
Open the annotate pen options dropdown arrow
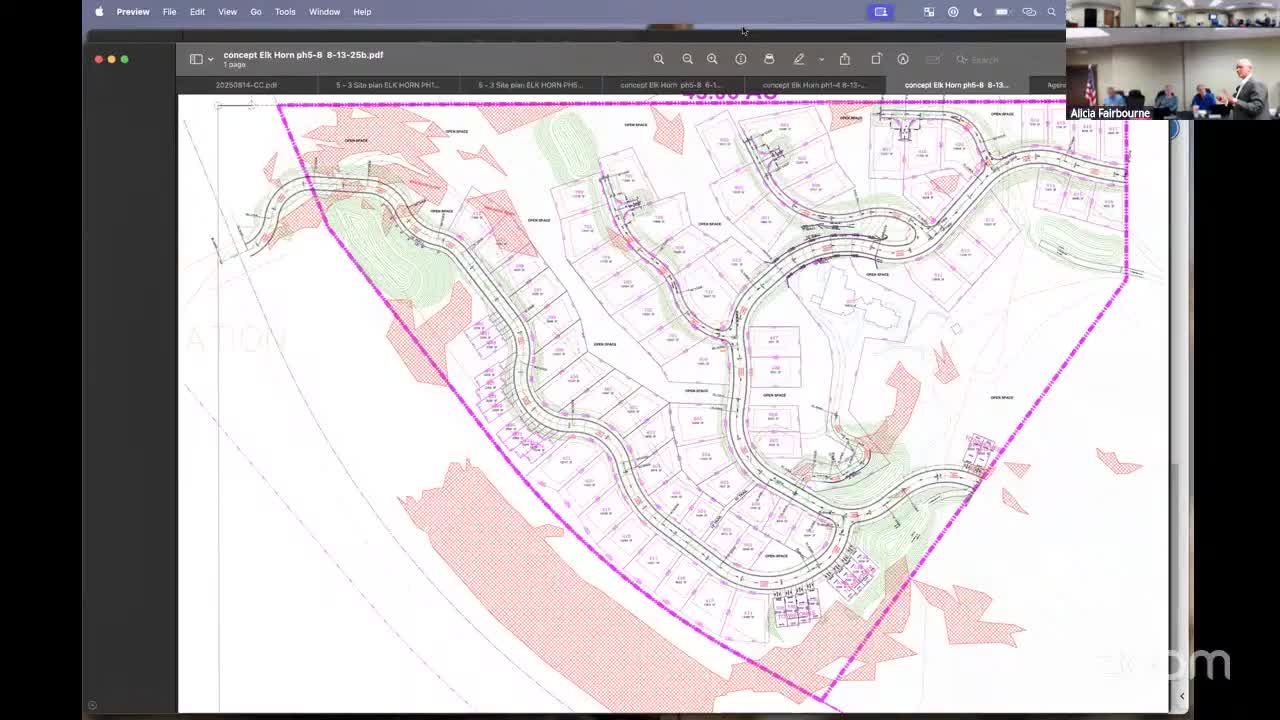pos(821,59)
